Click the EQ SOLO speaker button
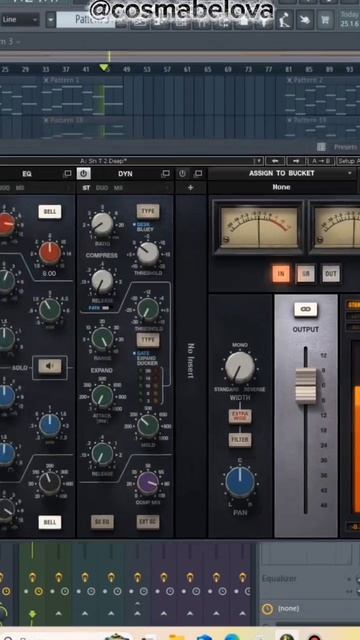This screenshot has height=640, width=360. coord(50,366)
